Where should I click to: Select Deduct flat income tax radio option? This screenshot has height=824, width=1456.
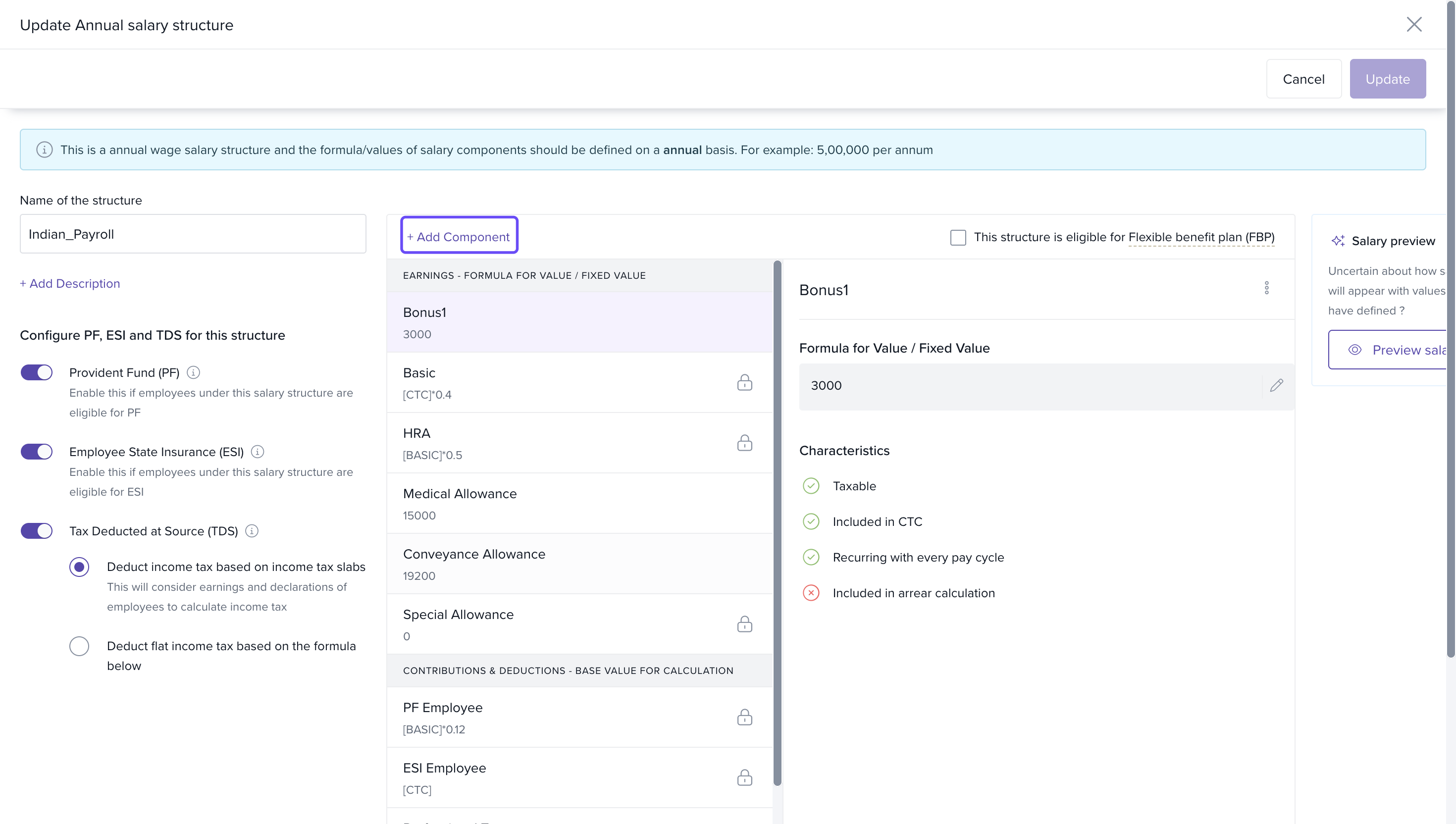point(79,646)
